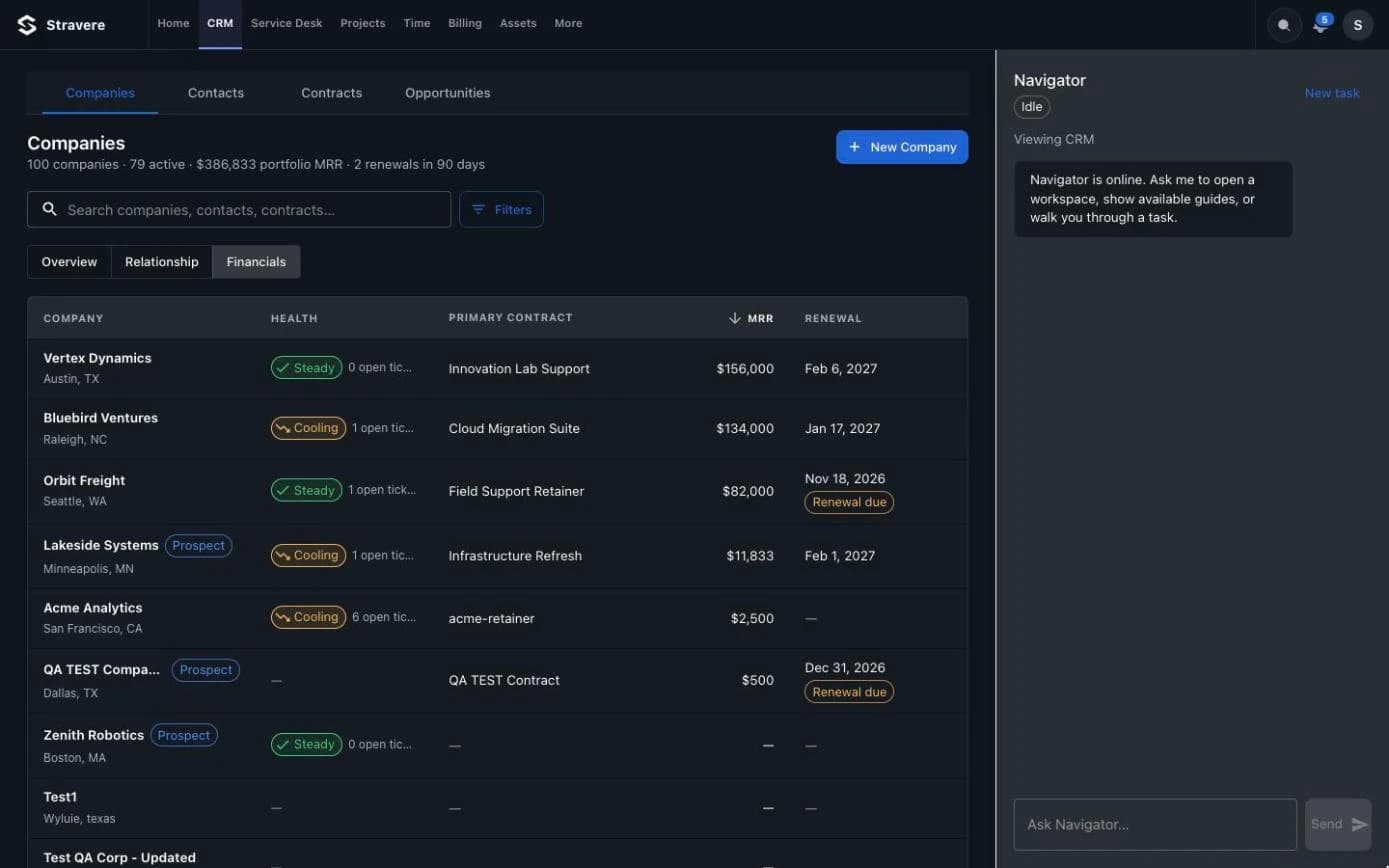Click the Innovation Lab Support contract
The image size is (1389, 868).
[x=519, y=368]
